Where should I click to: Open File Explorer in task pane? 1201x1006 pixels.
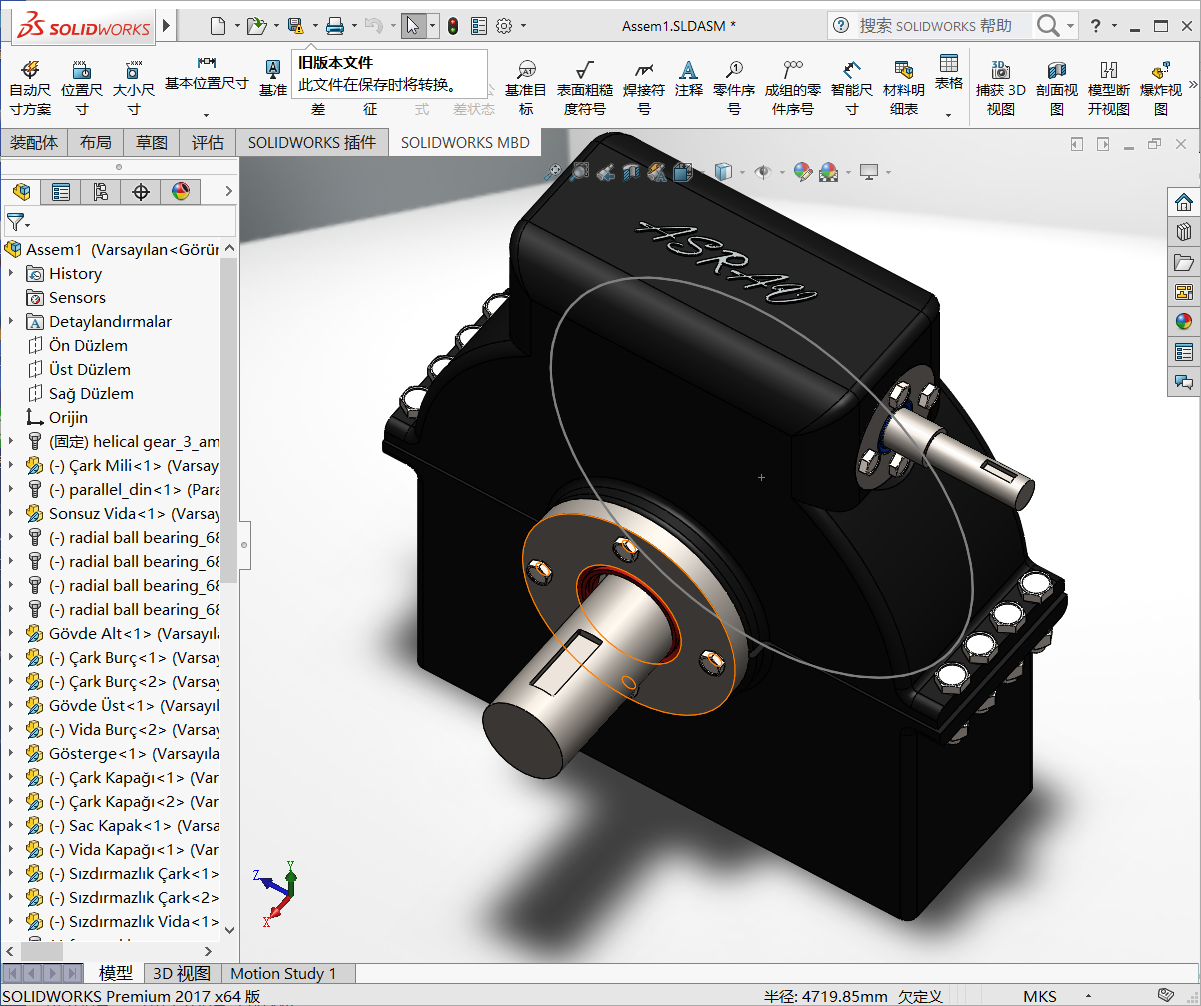pyautogui.click(x=1184, y=262)
